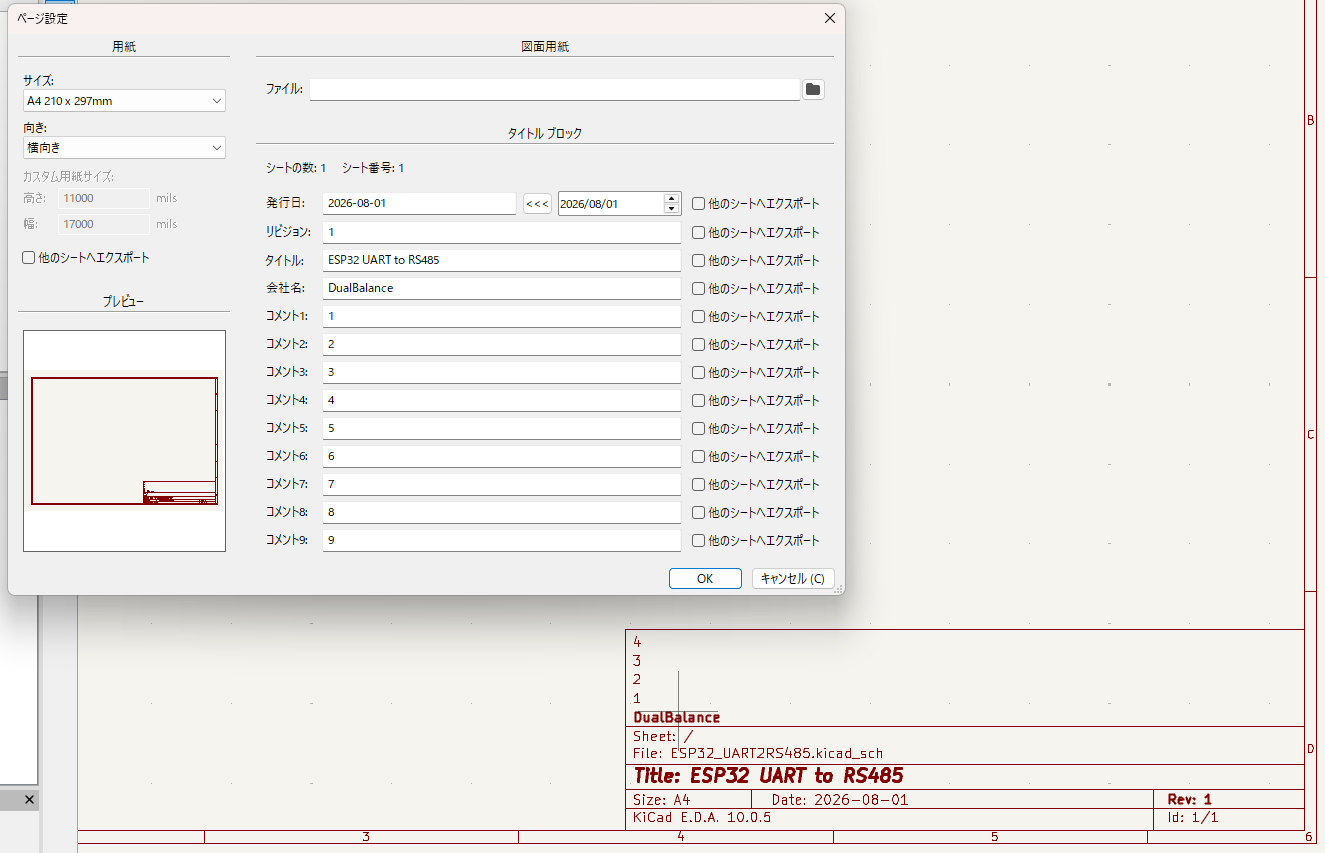
Task: Click the コメント1 input field
Action: pos(502,316)
